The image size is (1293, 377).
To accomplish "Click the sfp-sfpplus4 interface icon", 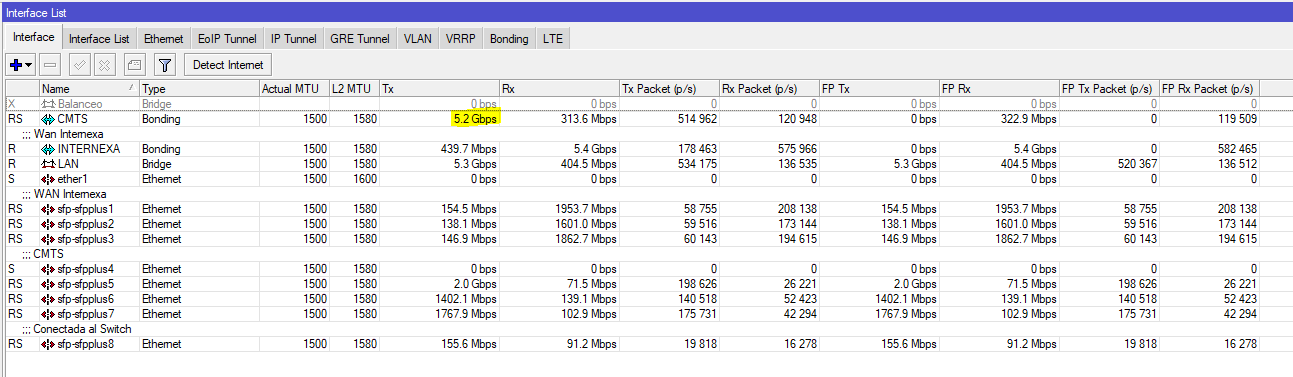I will 47,269.
